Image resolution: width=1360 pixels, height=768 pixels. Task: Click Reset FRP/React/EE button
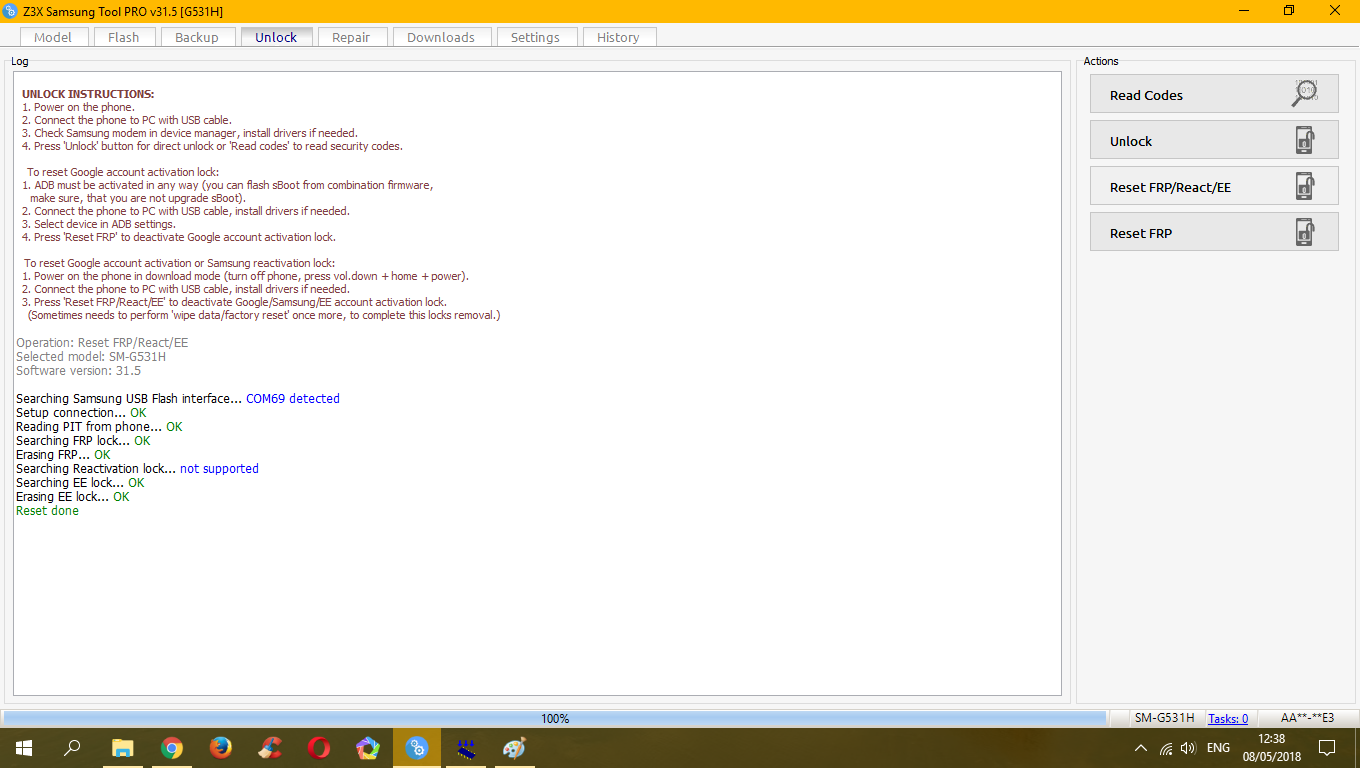[x=1214, y=186]
